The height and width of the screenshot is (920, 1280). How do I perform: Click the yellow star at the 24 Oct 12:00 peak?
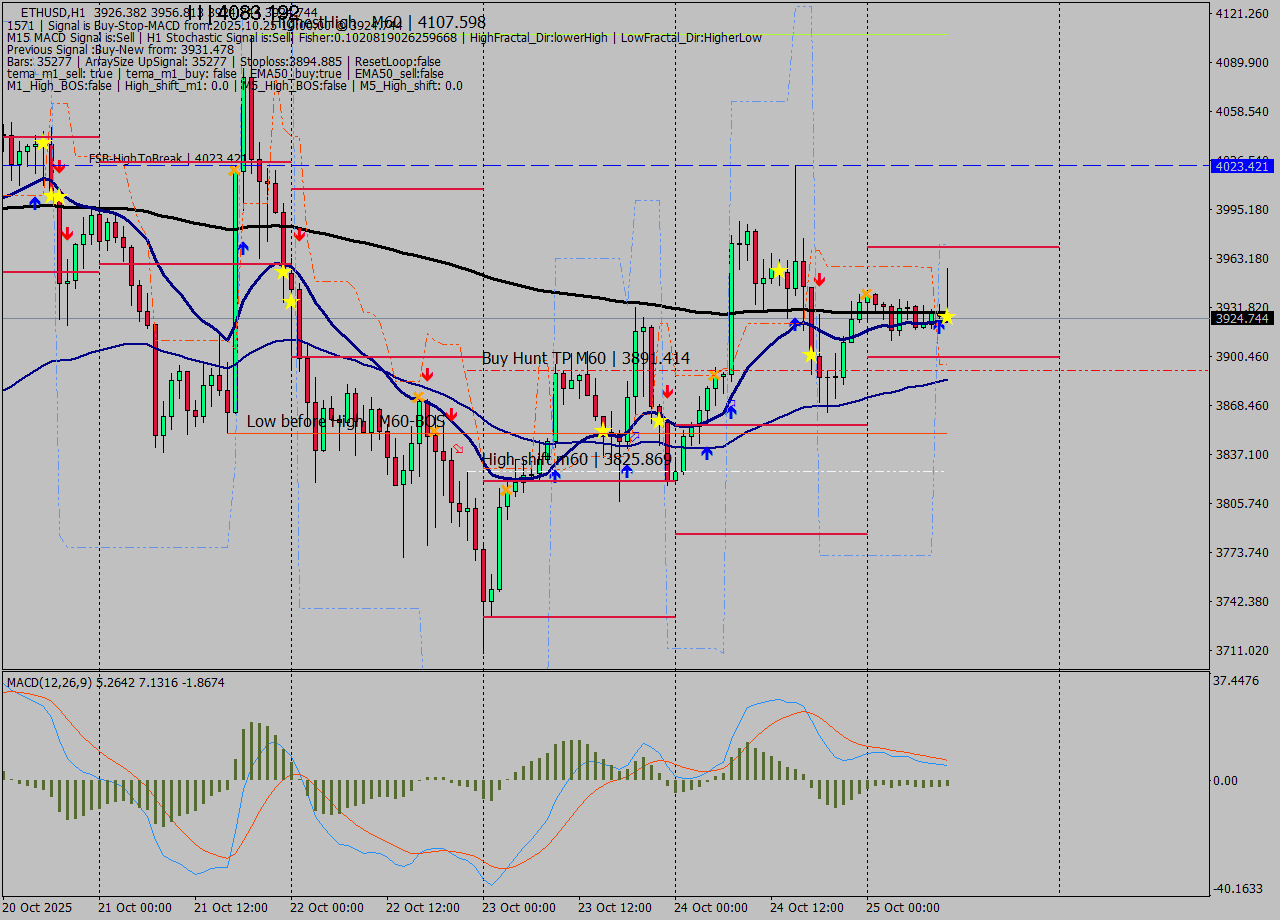778,270
